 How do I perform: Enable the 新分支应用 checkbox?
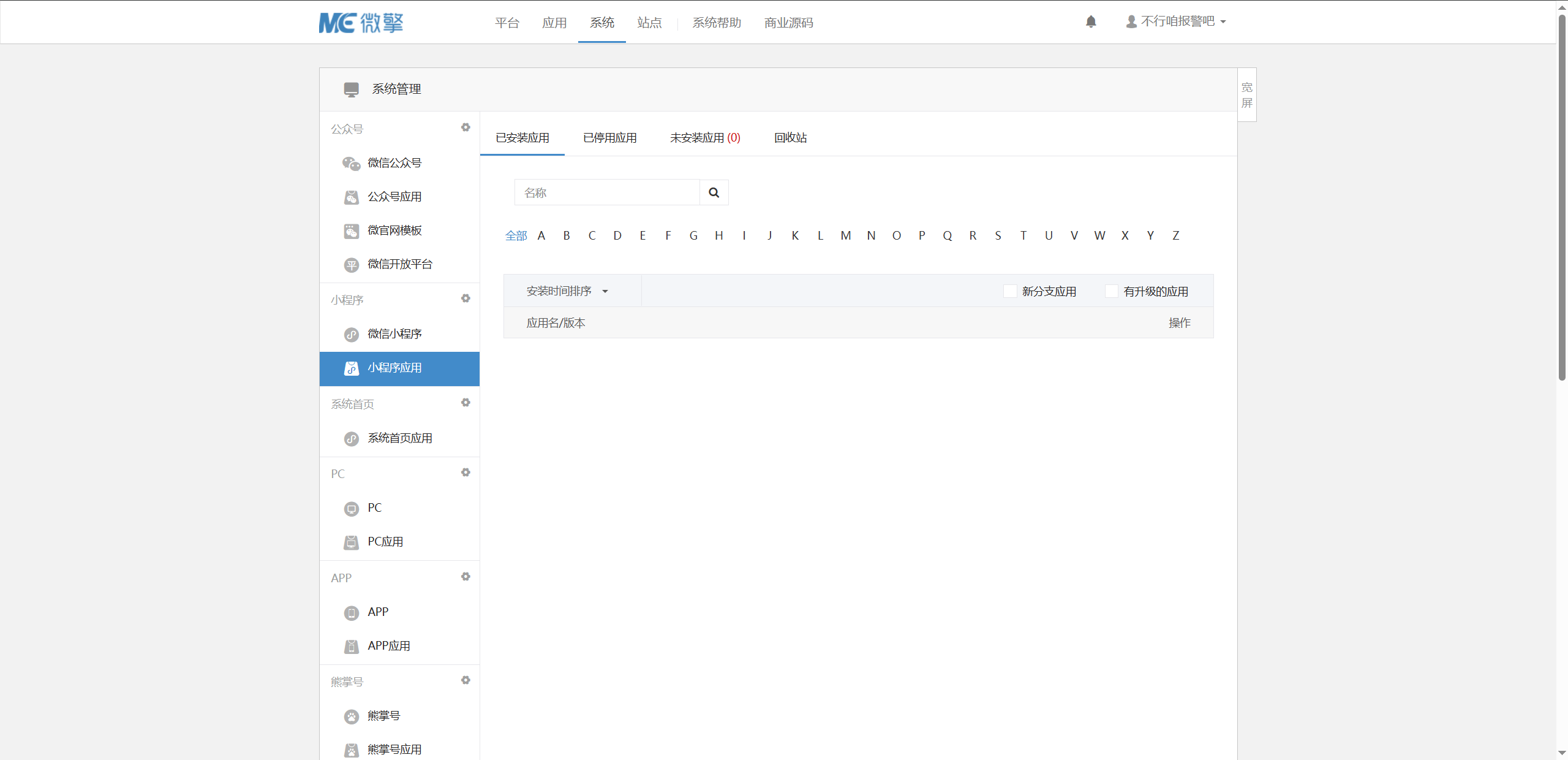1010,291
